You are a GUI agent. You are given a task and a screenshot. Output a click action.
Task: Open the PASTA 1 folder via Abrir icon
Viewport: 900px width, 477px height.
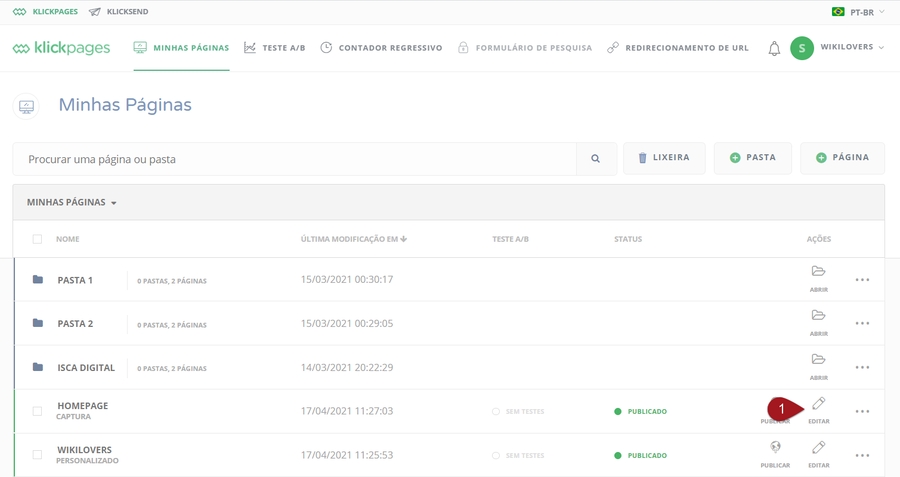click(x=819, y=274)
